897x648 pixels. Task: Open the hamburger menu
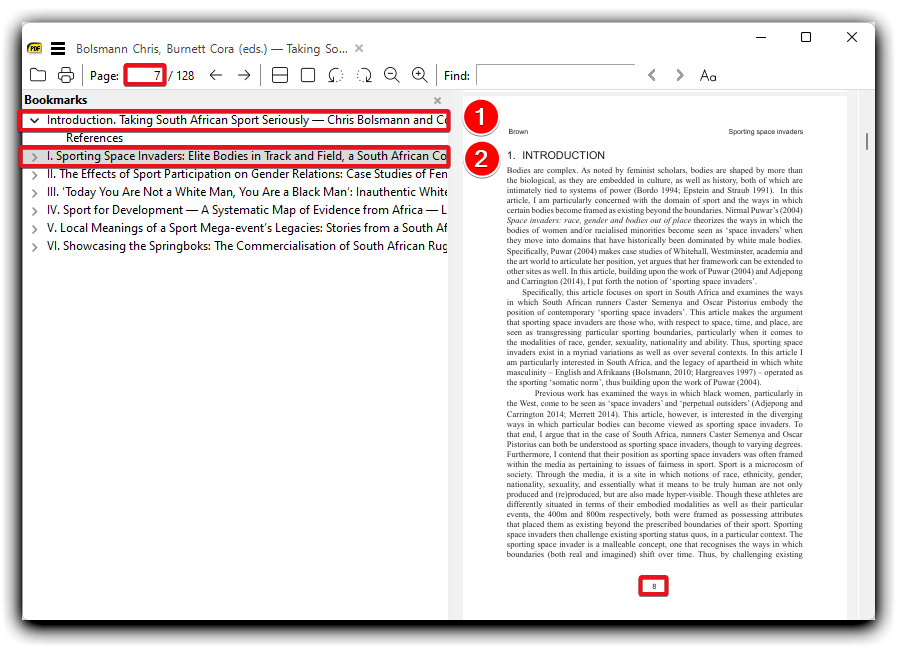58,47
